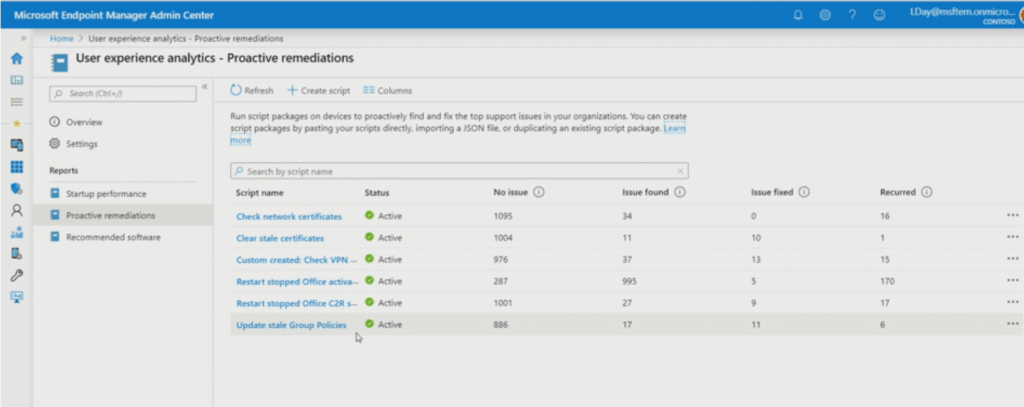Show info for Issue fixed column
The height and width of the screenshot is (407, 1024).
(804, 193)
